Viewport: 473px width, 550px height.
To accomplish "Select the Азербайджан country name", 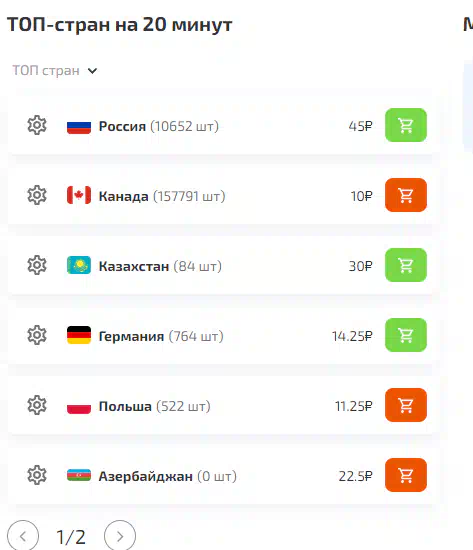I will [x=146, y=476].
